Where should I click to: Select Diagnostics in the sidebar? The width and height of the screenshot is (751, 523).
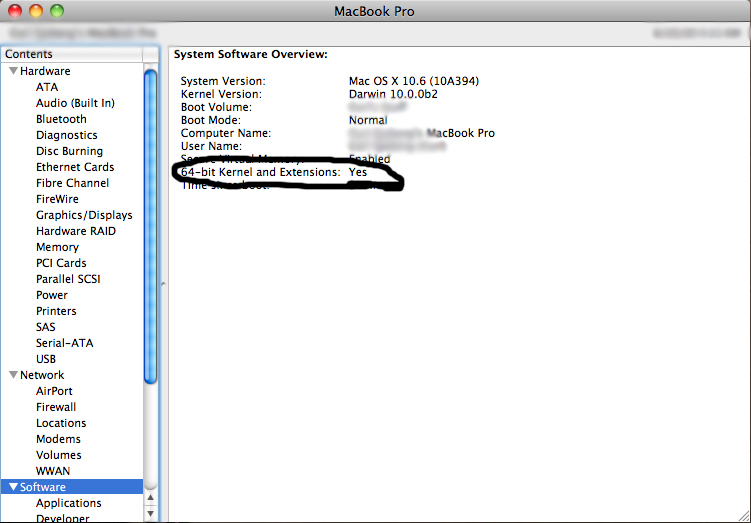67,135
